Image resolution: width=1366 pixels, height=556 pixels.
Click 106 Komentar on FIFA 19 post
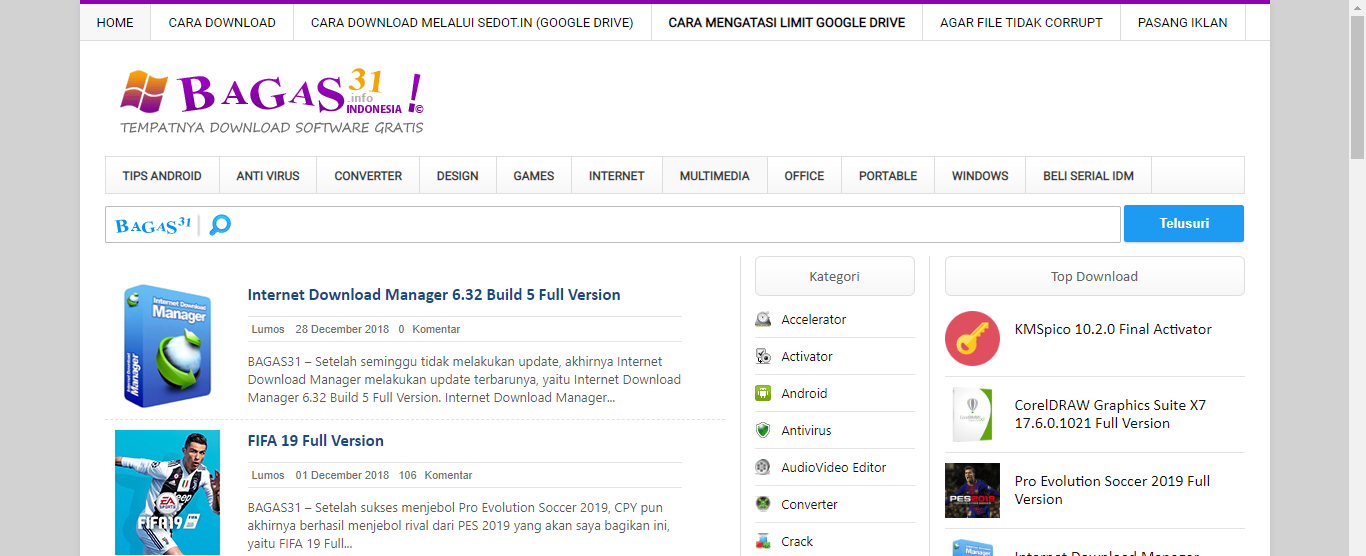(x=435, y=475)
